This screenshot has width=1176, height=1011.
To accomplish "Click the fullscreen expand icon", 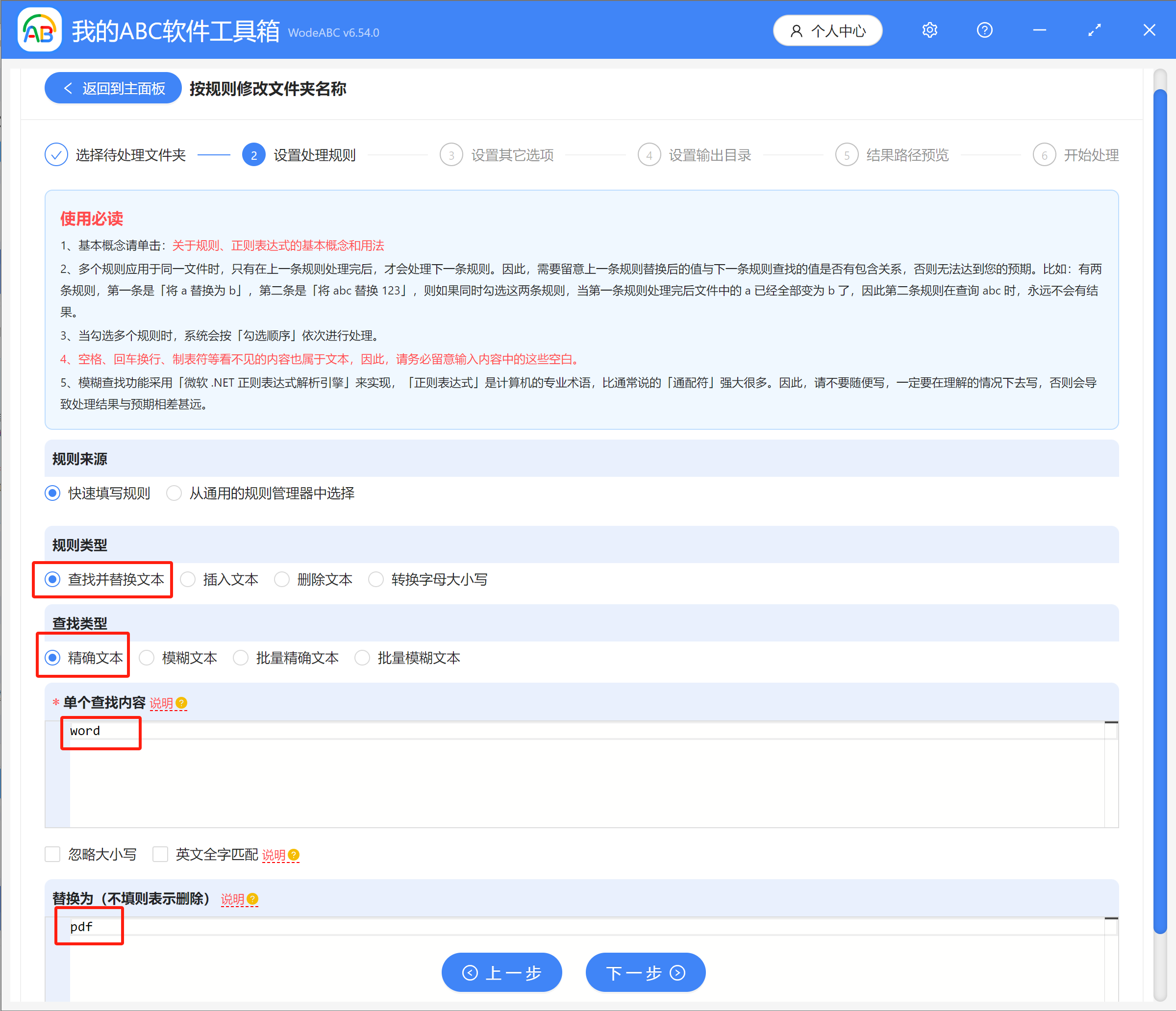I will 1095,30.
